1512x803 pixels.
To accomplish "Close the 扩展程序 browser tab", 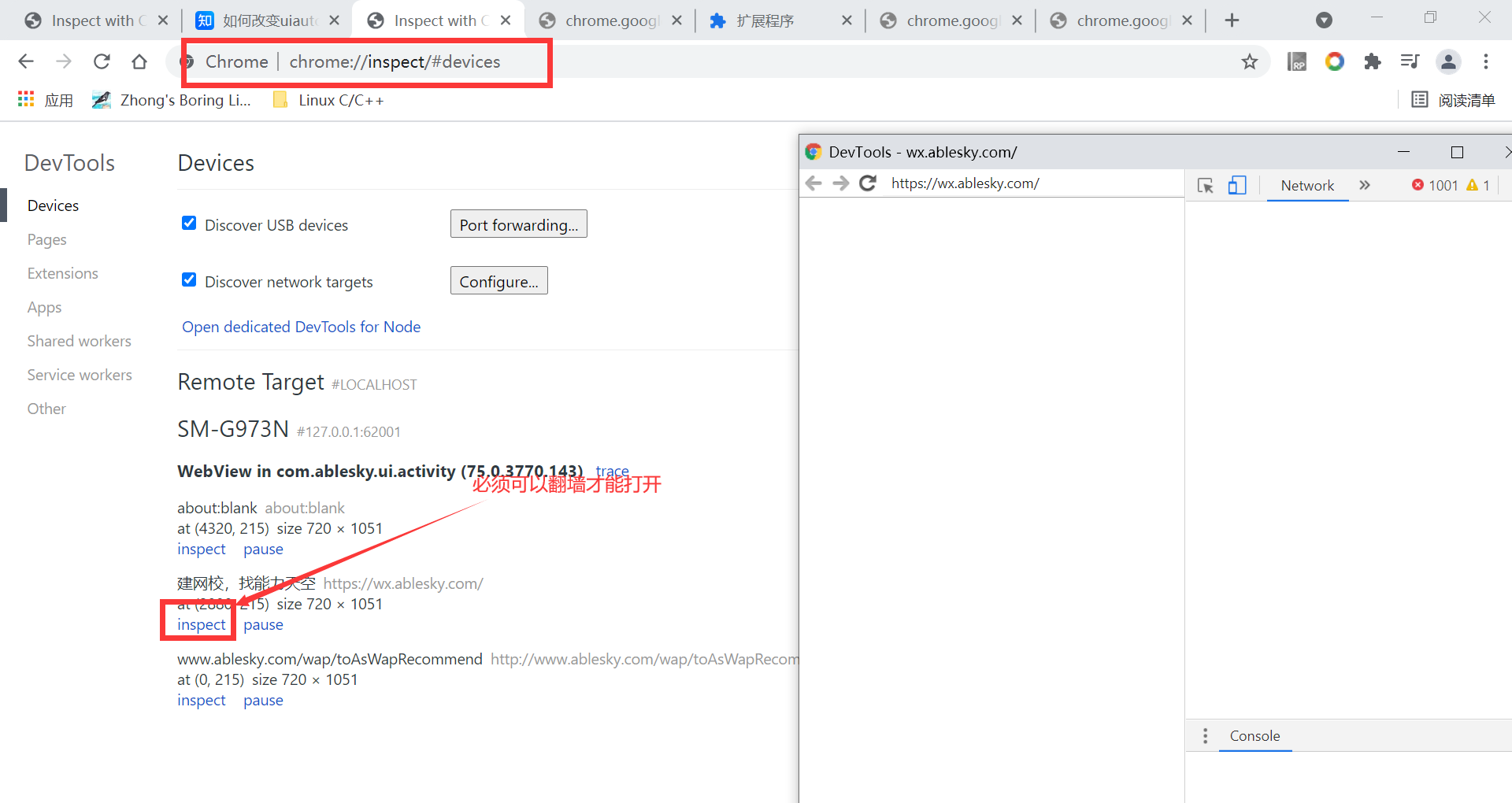I will 847,20.
